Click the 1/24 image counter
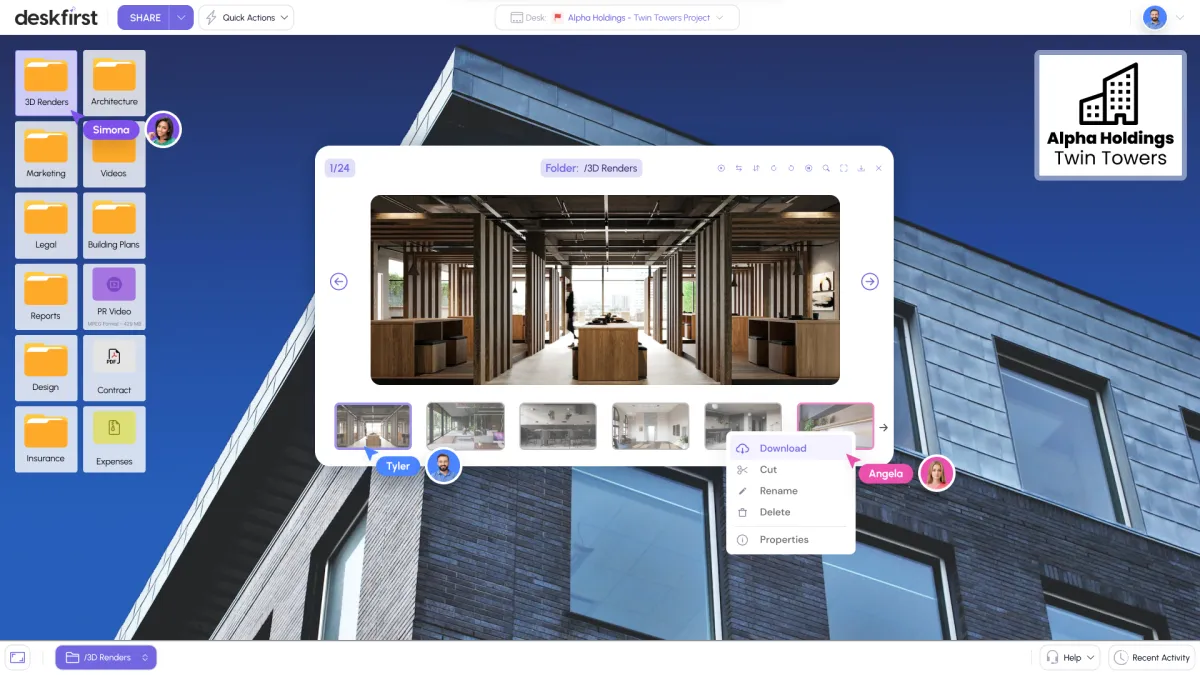Screen dimensions: 1200x675 [339, 168]
